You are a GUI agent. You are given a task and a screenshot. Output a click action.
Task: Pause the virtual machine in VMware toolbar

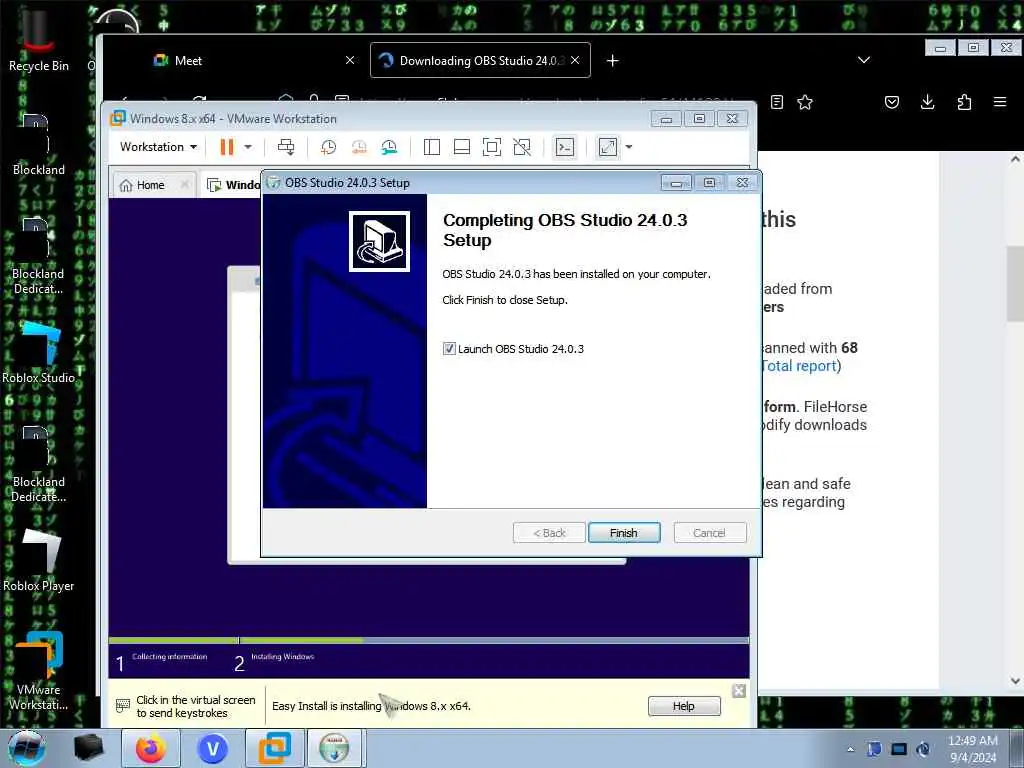[227, 147]
